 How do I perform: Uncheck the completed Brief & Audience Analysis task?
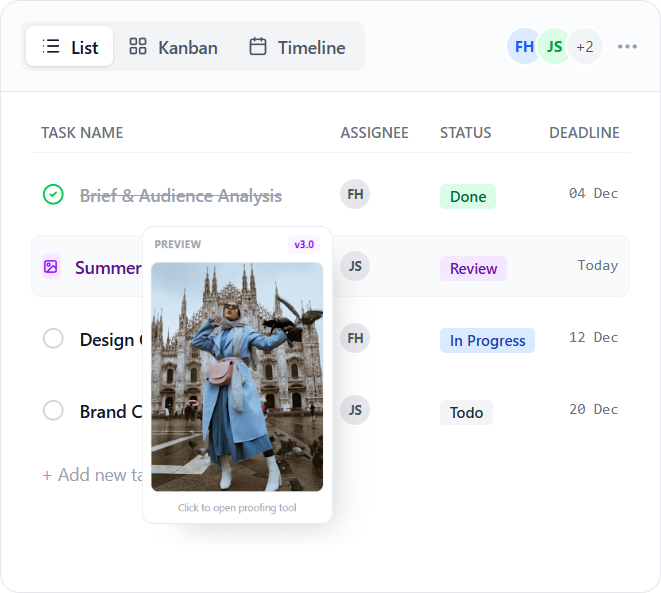tap(54, 195)
